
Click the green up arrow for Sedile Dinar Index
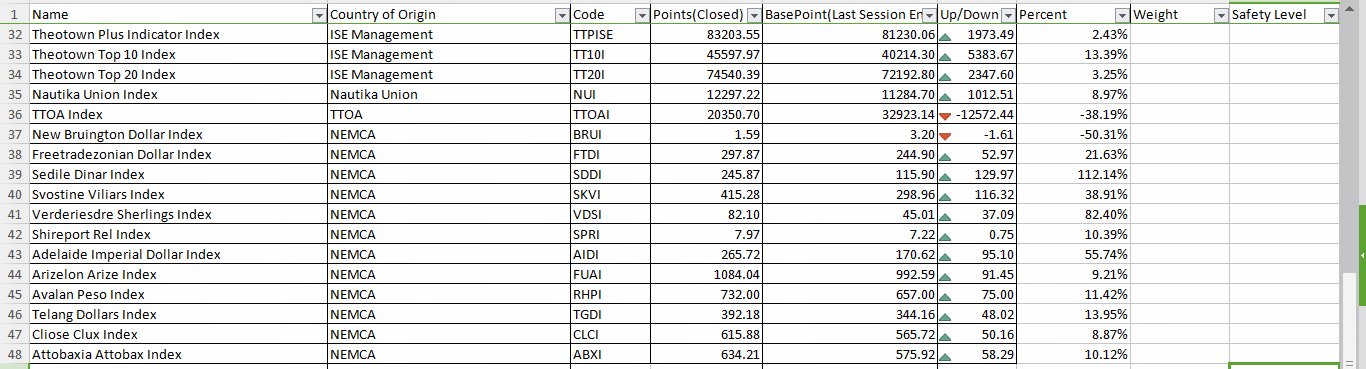click(x=945, y=175)
